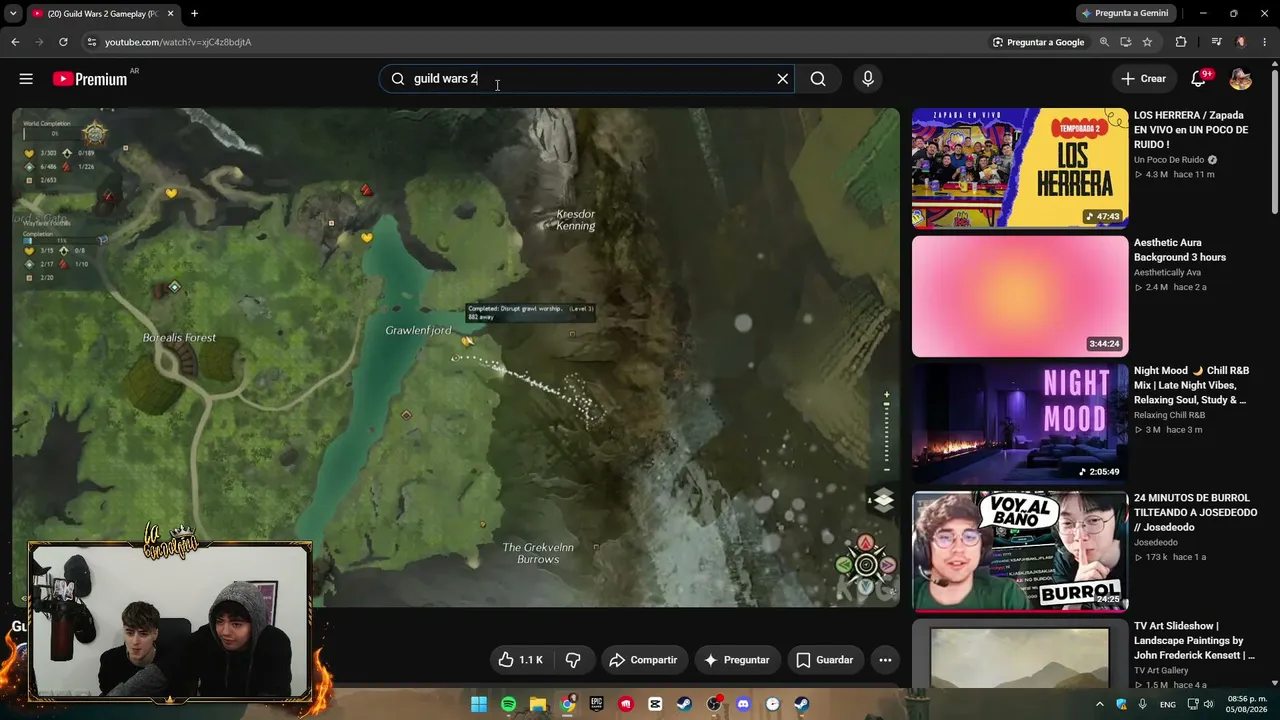This screenshot has width=1280, height=720.
Task: Show hidden system tray icons chevron
Action: (x=1100, y=704)
